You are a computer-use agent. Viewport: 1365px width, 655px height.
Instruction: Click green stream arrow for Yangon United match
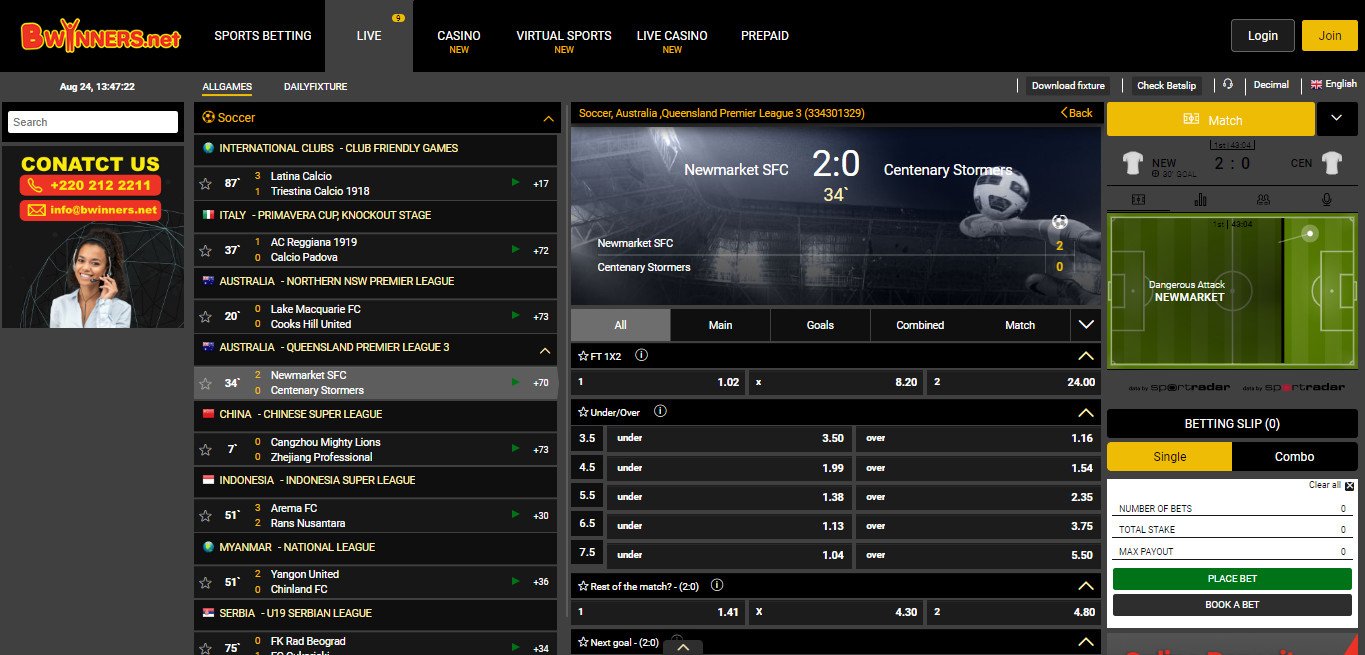point(515,581)
